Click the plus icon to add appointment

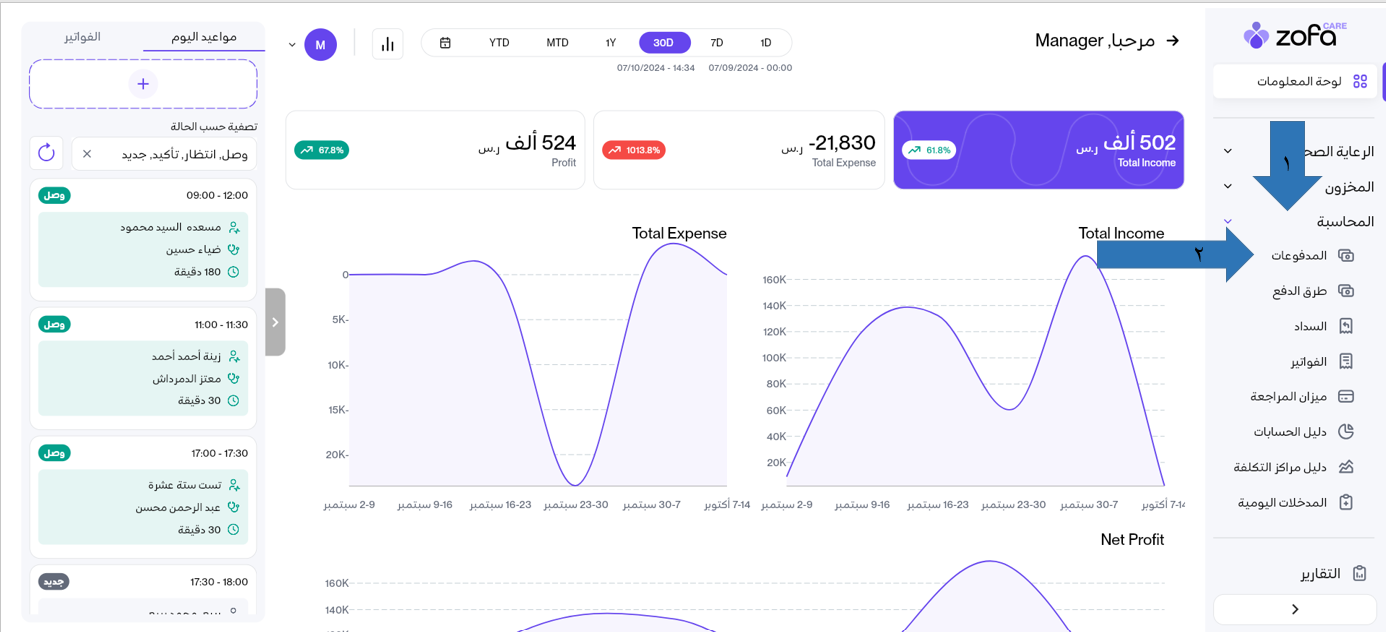143,84
